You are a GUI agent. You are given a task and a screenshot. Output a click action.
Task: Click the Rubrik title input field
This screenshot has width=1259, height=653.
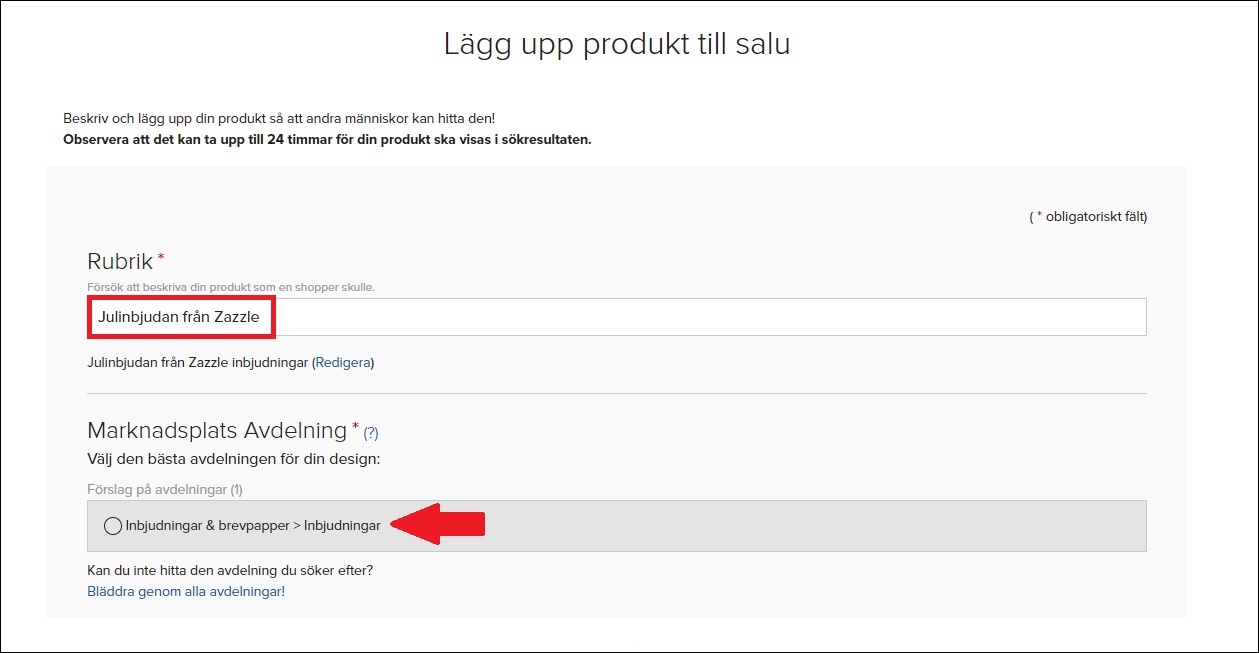coord(616,317)
